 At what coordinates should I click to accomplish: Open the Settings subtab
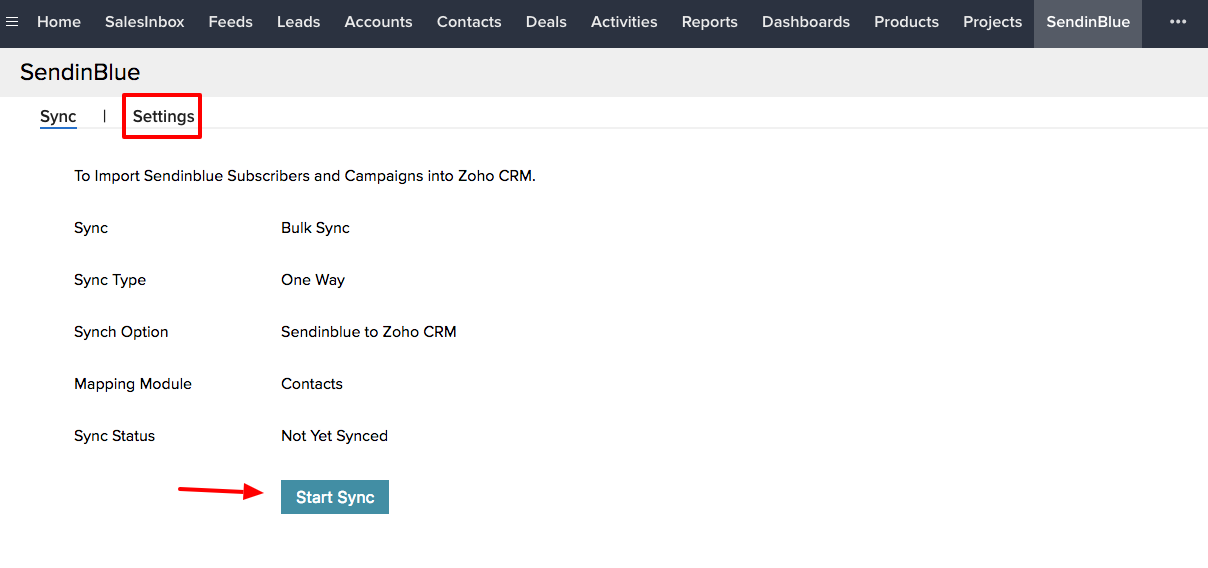tap(164, 117)
